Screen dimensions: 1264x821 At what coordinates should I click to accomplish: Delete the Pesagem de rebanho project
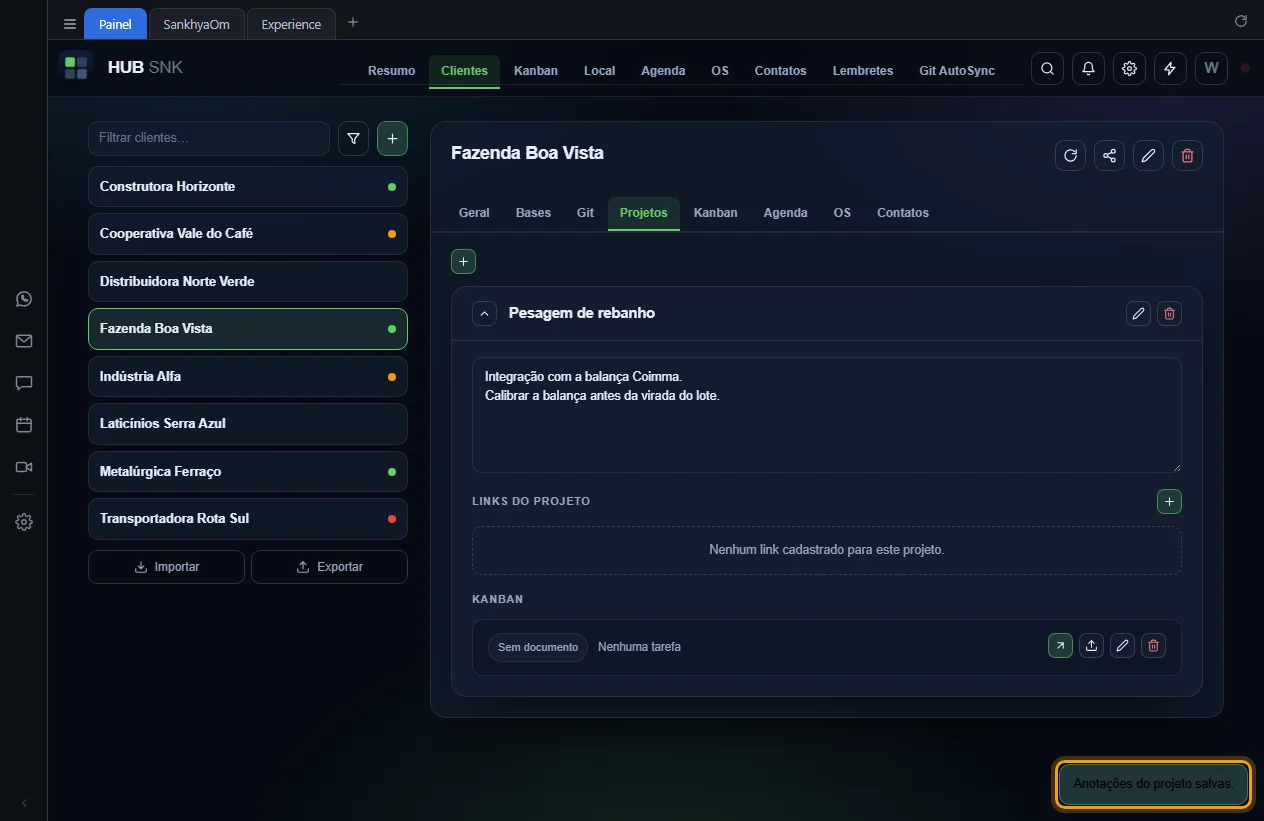[x=1169, y=314]
